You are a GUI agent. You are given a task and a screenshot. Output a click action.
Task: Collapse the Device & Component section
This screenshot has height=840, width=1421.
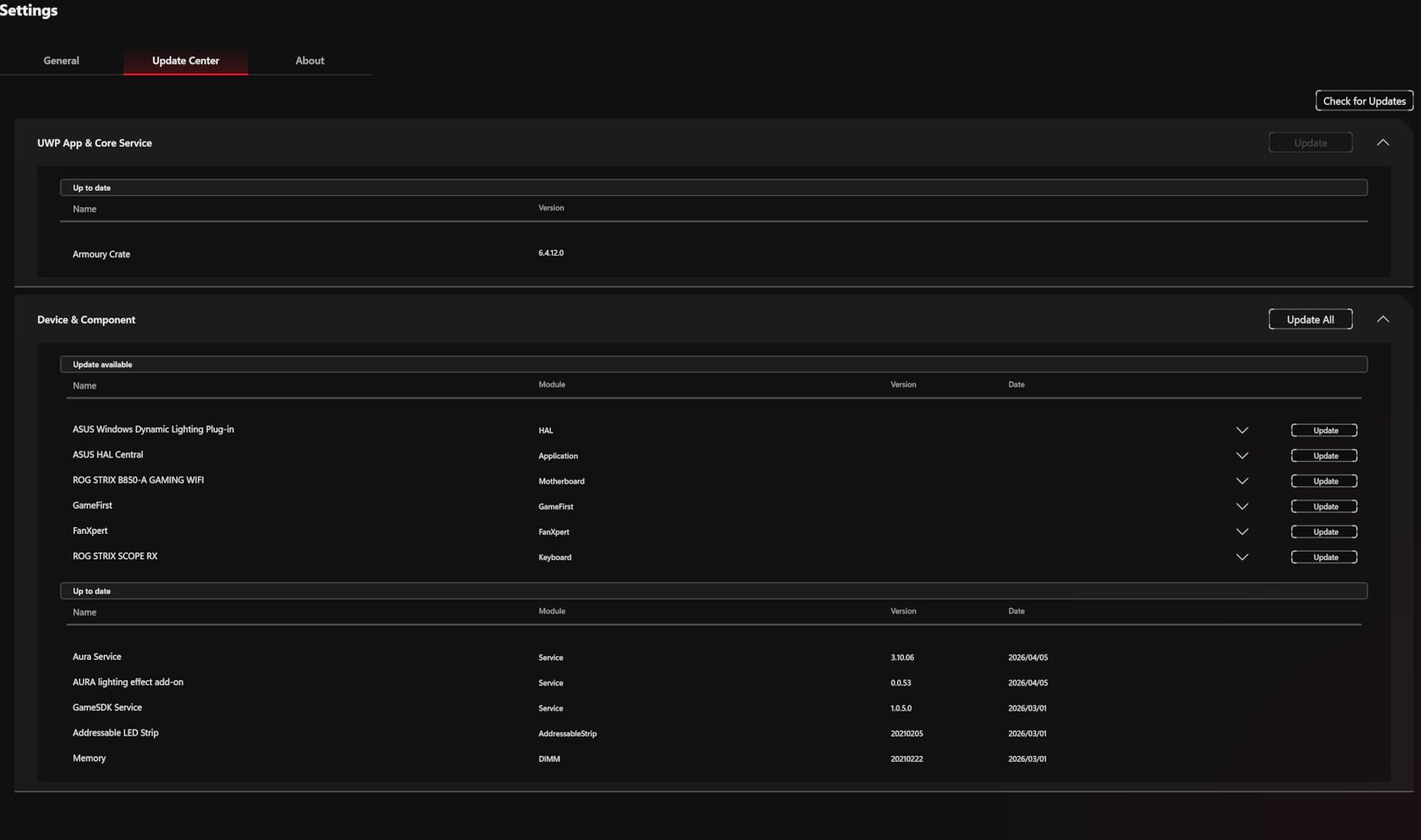pos(1383,319)
